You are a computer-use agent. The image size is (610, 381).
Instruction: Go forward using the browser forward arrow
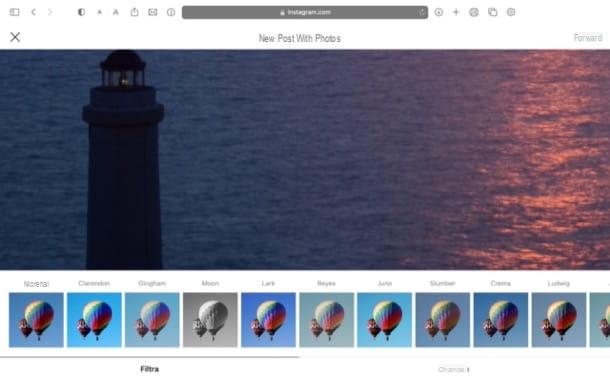(x=50, y=12)
